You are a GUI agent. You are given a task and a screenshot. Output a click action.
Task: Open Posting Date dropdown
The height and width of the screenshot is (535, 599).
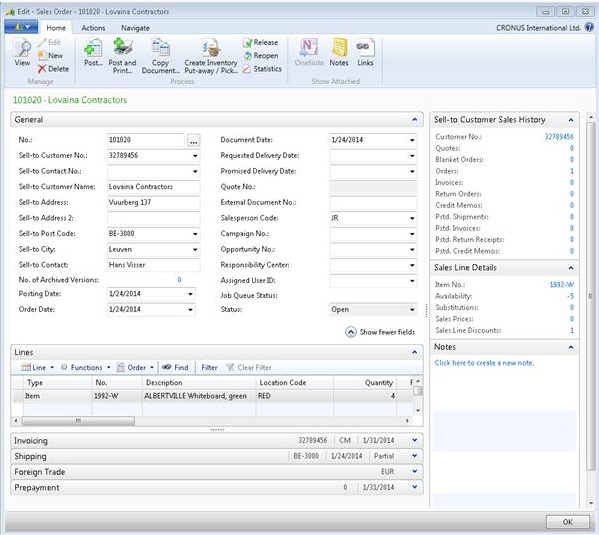[190, 294]
